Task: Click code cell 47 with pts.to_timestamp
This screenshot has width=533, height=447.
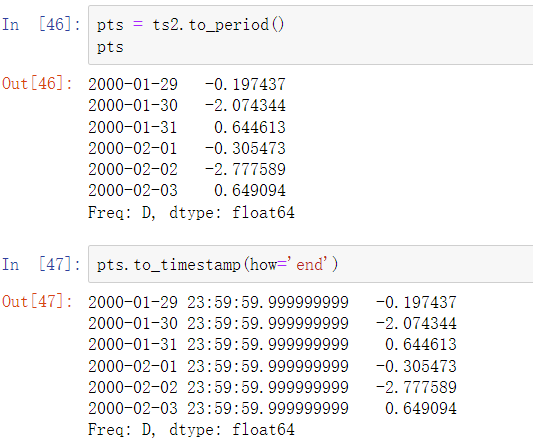Action: 310,264
